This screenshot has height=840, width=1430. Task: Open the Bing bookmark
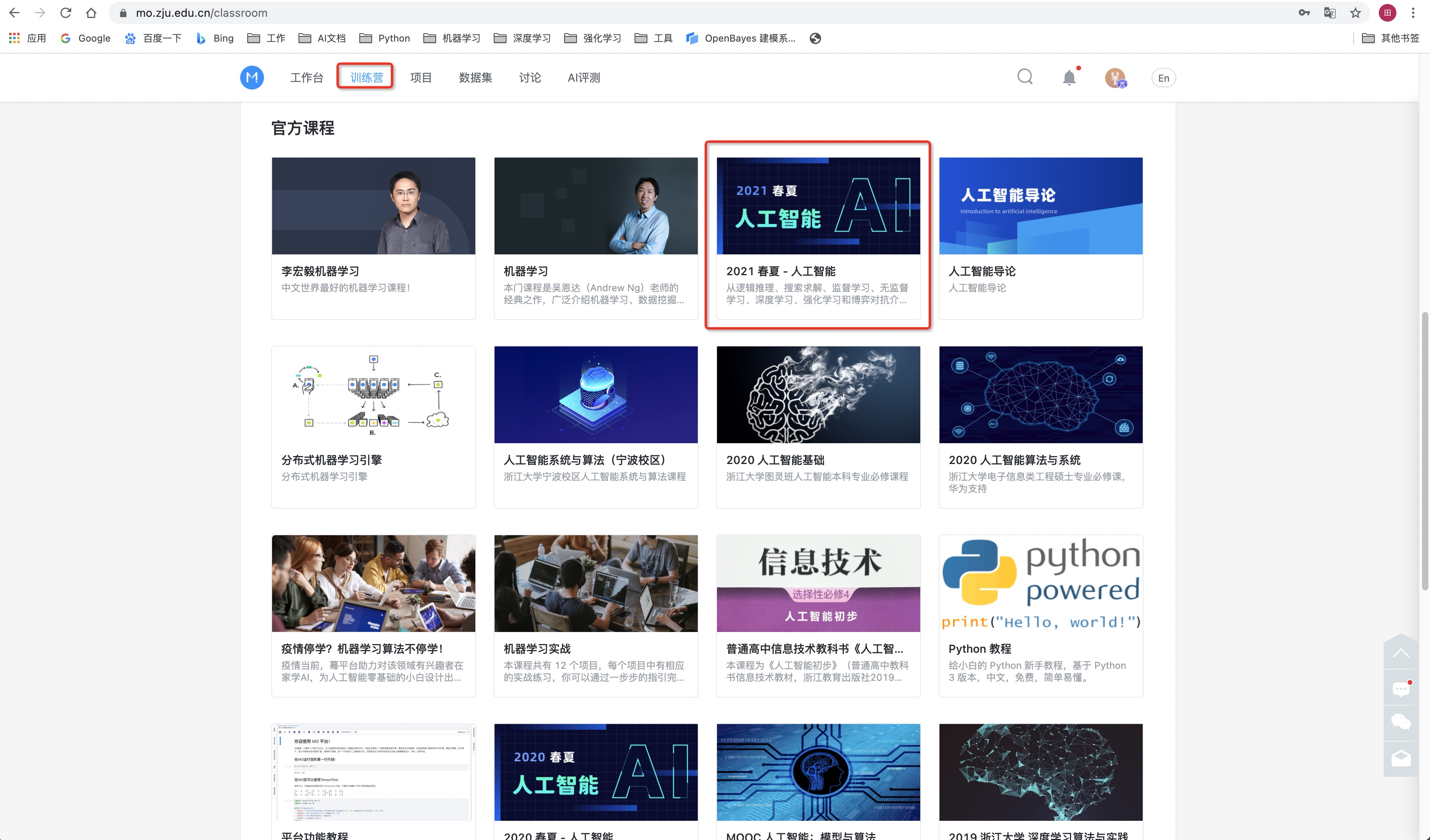[x=214, y=38]
